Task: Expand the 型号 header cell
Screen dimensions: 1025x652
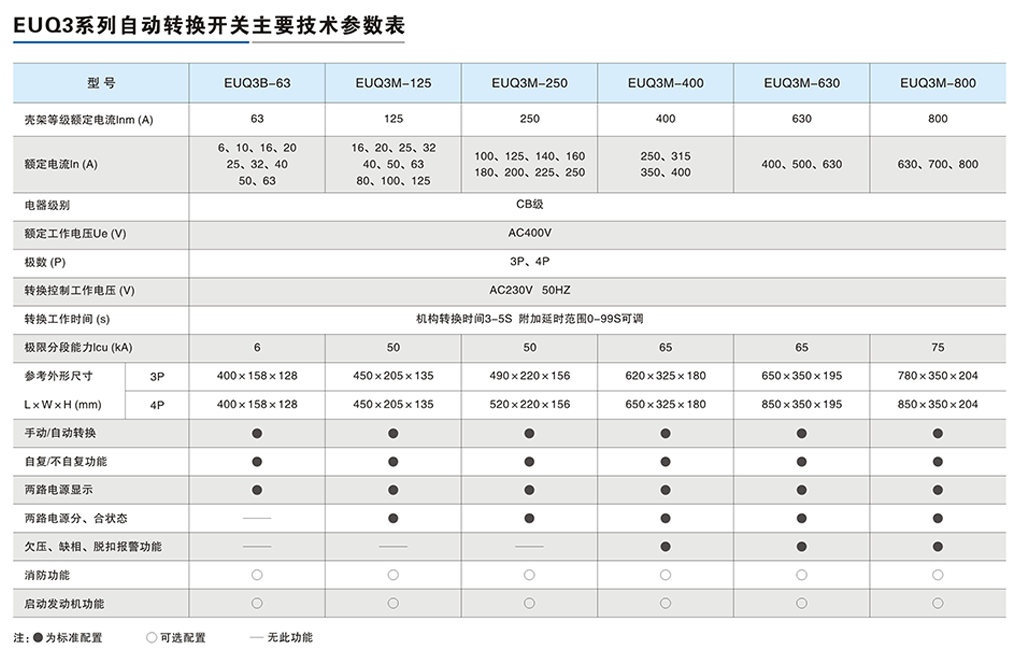Action: click(x=100, y=83)
